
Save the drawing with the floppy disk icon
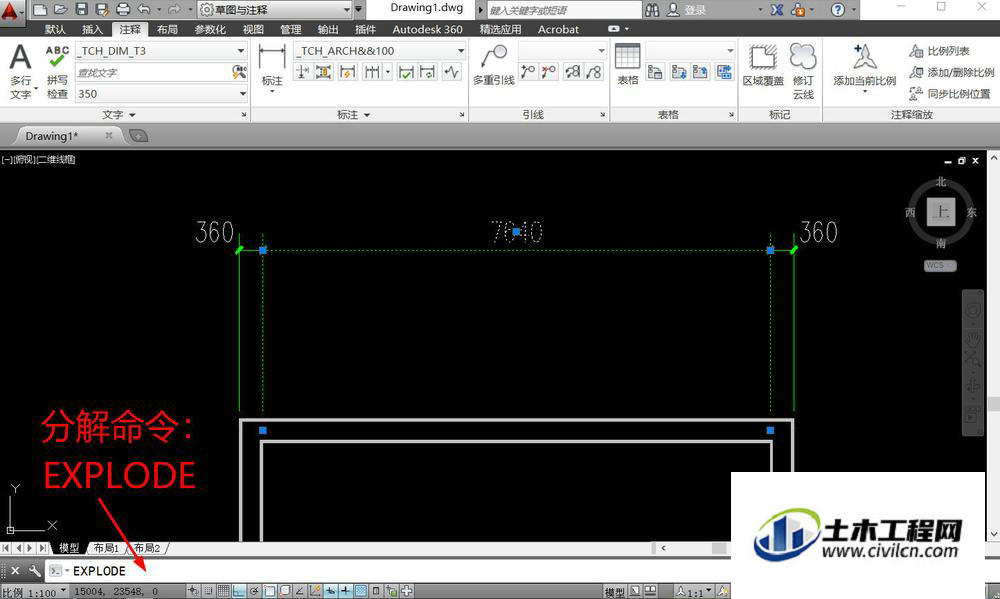coord(81,10)
